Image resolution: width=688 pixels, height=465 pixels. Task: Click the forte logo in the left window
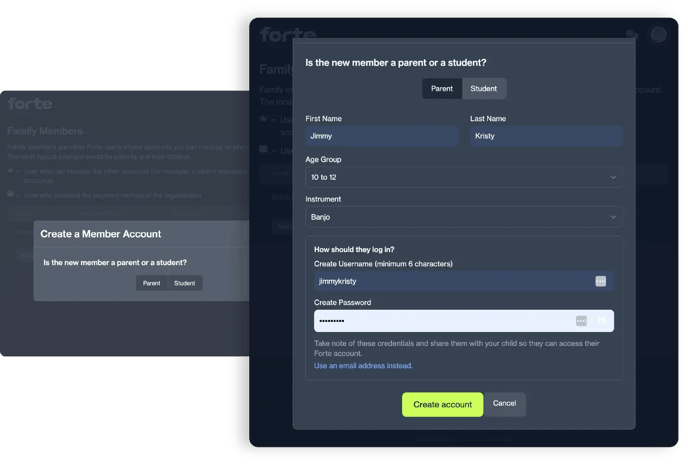click(30, 104)
